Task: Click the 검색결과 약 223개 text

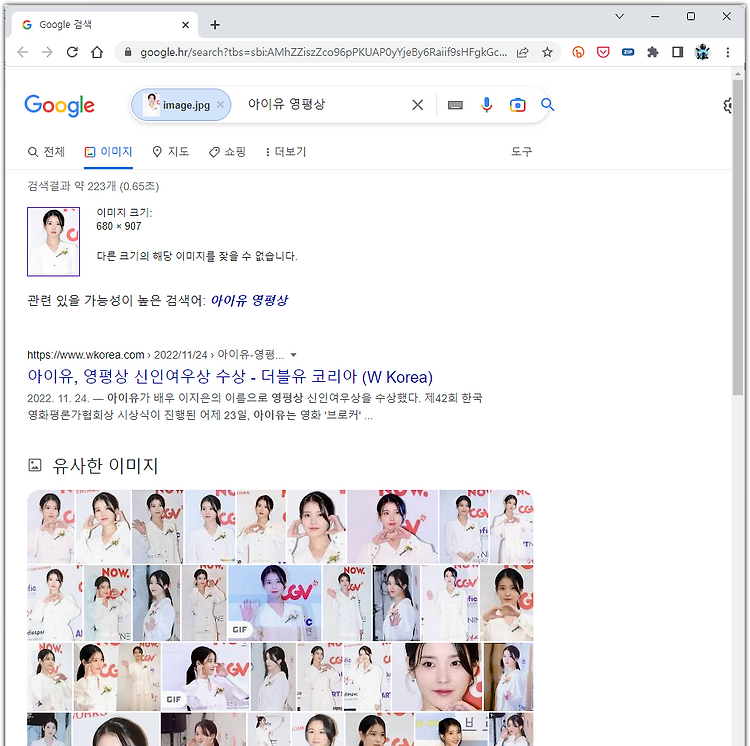Action: (93, 186)
